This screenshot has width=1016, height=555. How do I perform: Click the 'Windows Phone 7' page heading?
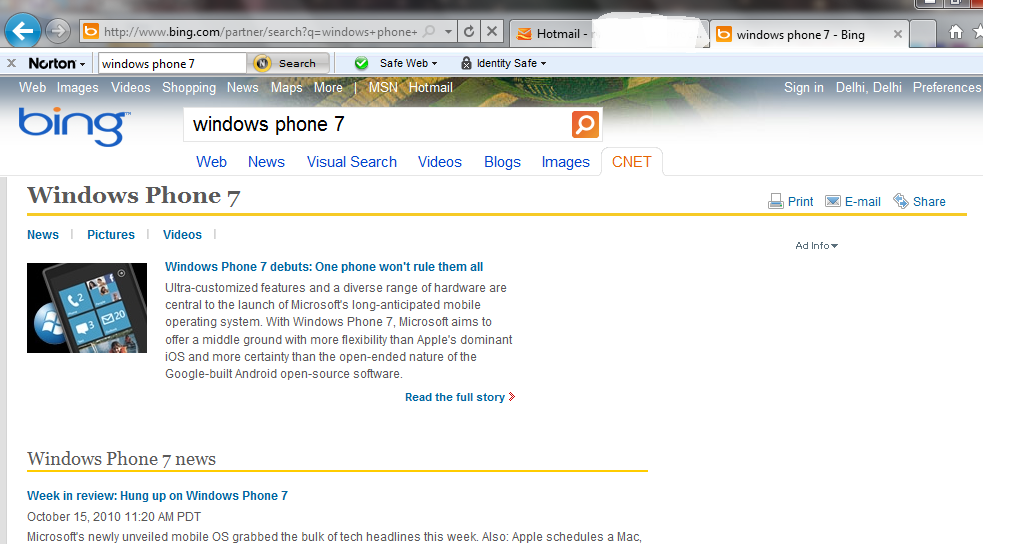pyautogui.click(x=133, y=196)
